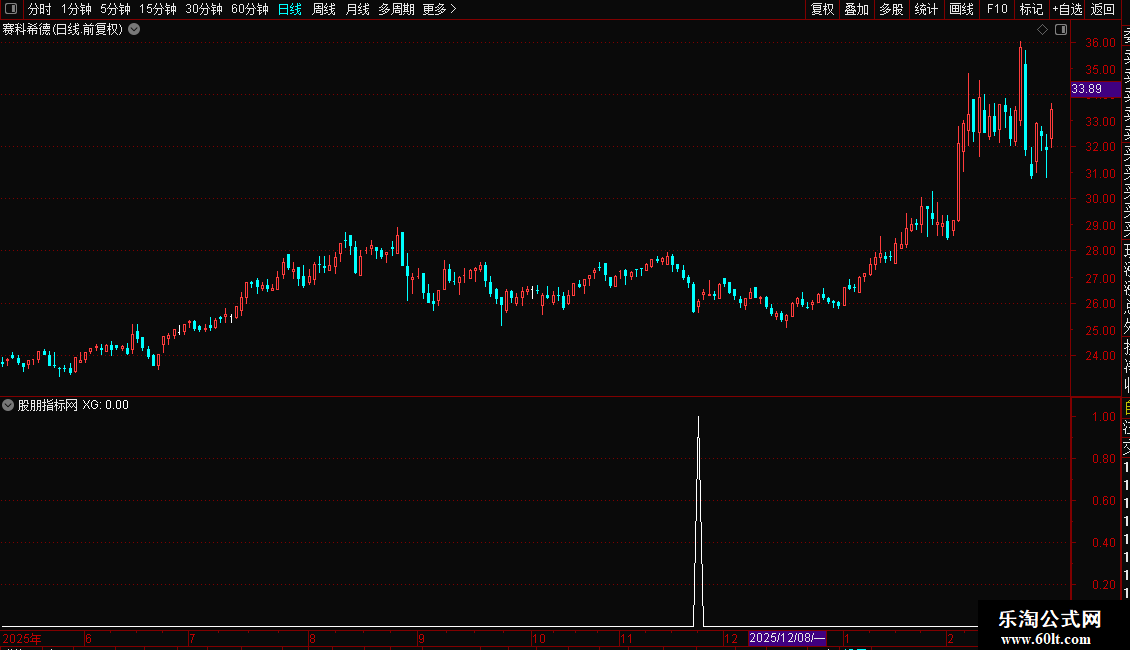Image resolution: width=1130 pixels, height=650 pixels.
Task: Open 多股 multi-stock view
Action: (891, 9)
